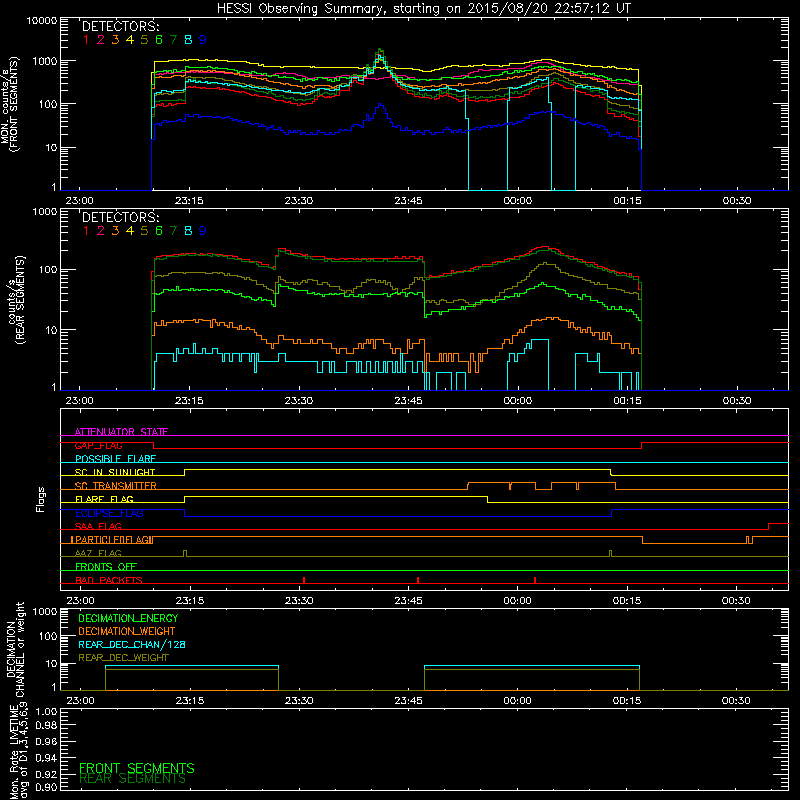This screenshot has width=800, height=800.
Task: Select red detector 1 in front segments legend
Action: click(86, 40)
